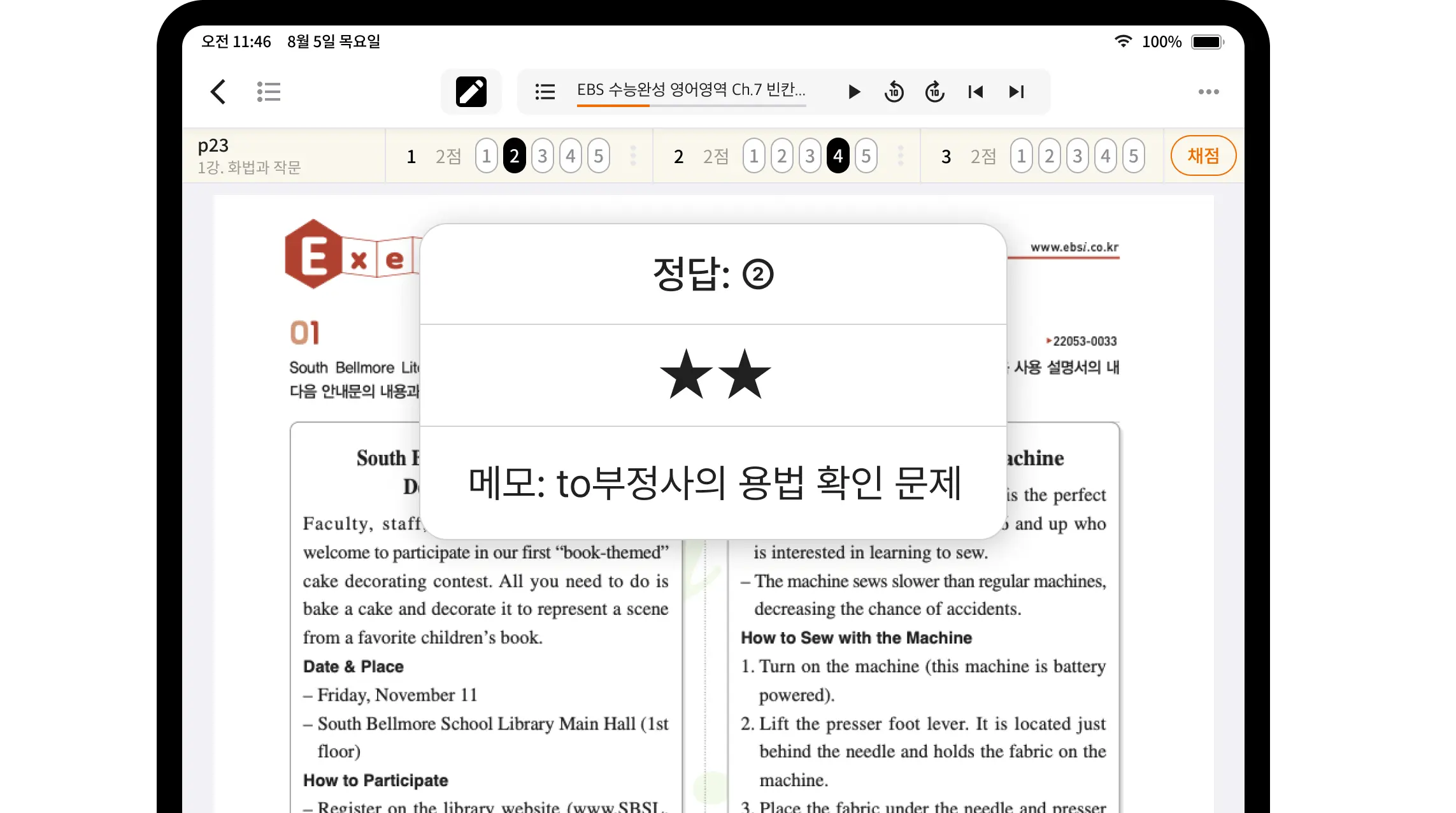Choose answer 4 for question 1
Viewport: 1456px width, 813px height.
click(571, 156)
